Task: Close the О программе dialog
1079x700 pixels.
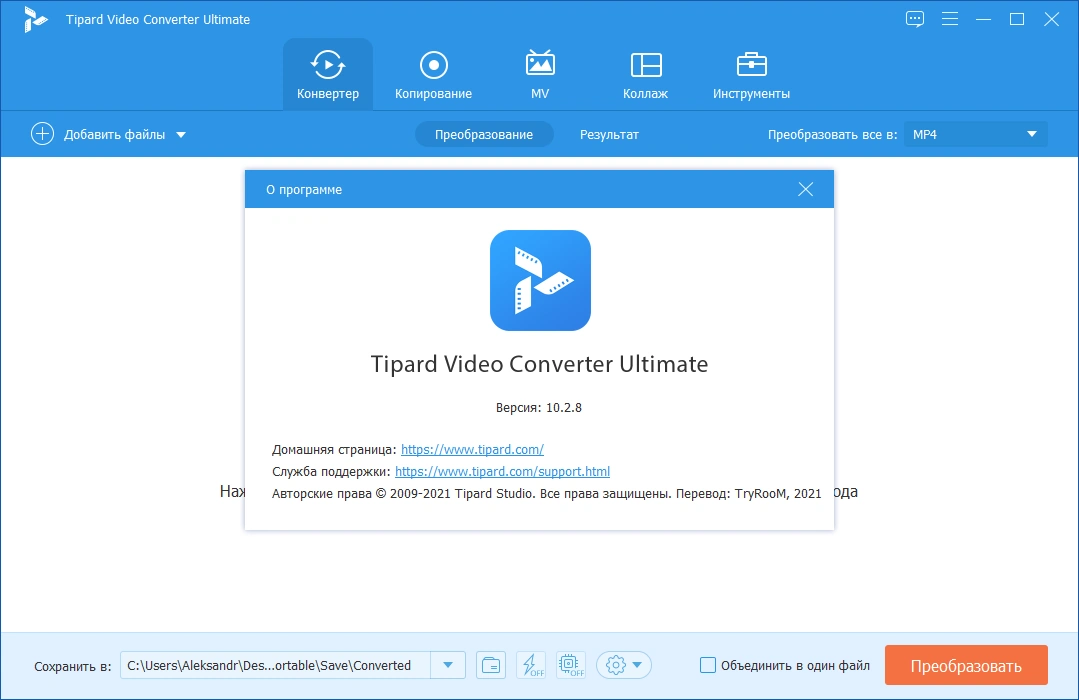Action: [806, 189]
